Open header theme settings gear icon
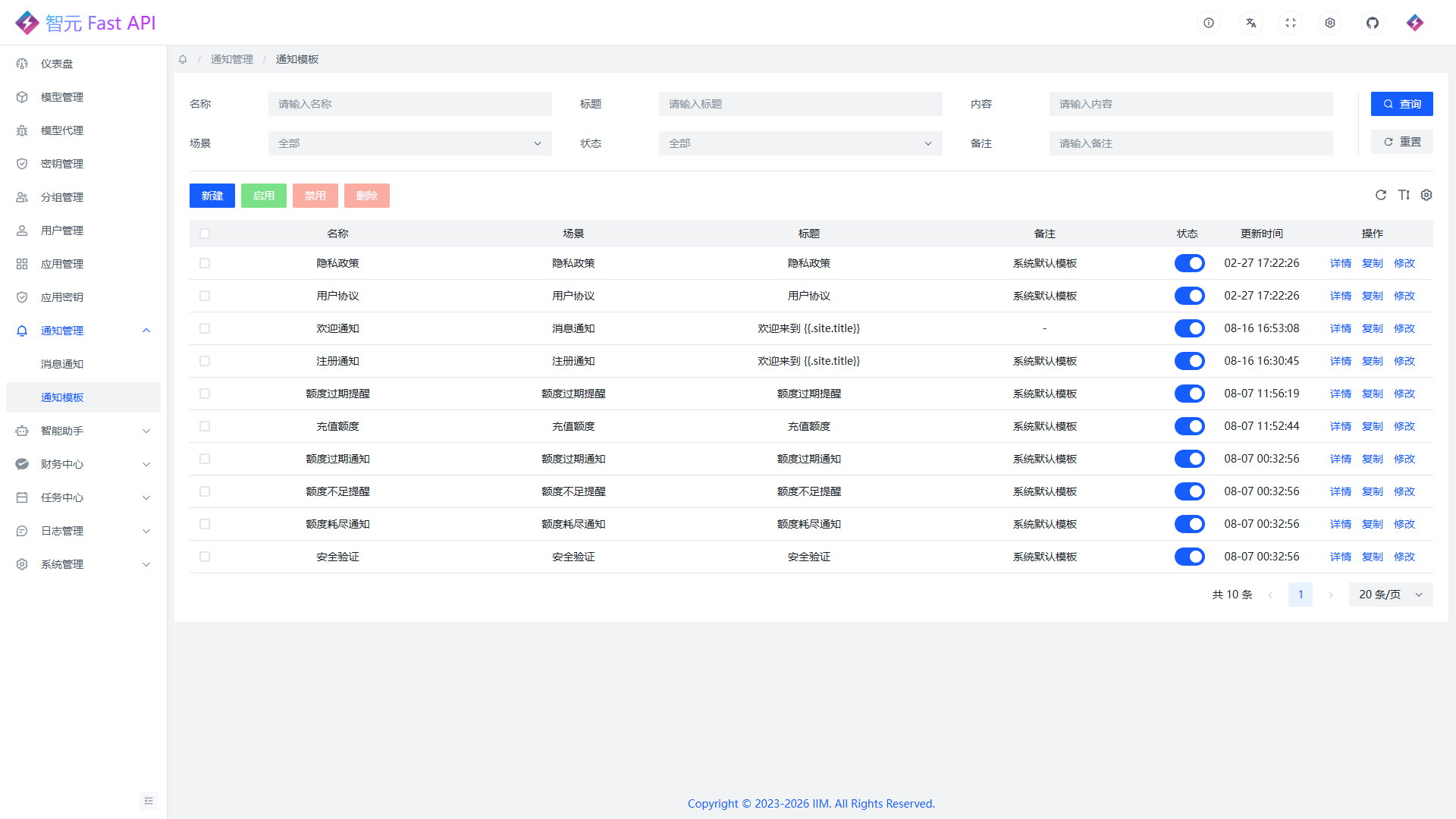 click(1330, 23)
